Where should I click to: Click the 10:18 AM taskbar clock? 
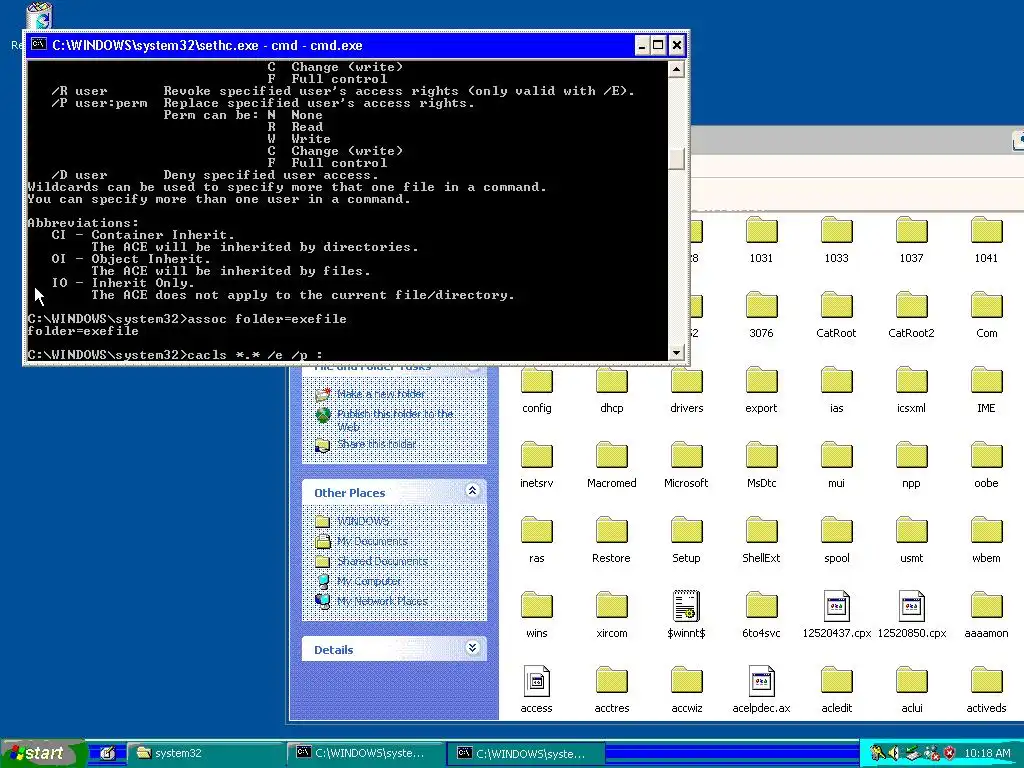point(987,753)
